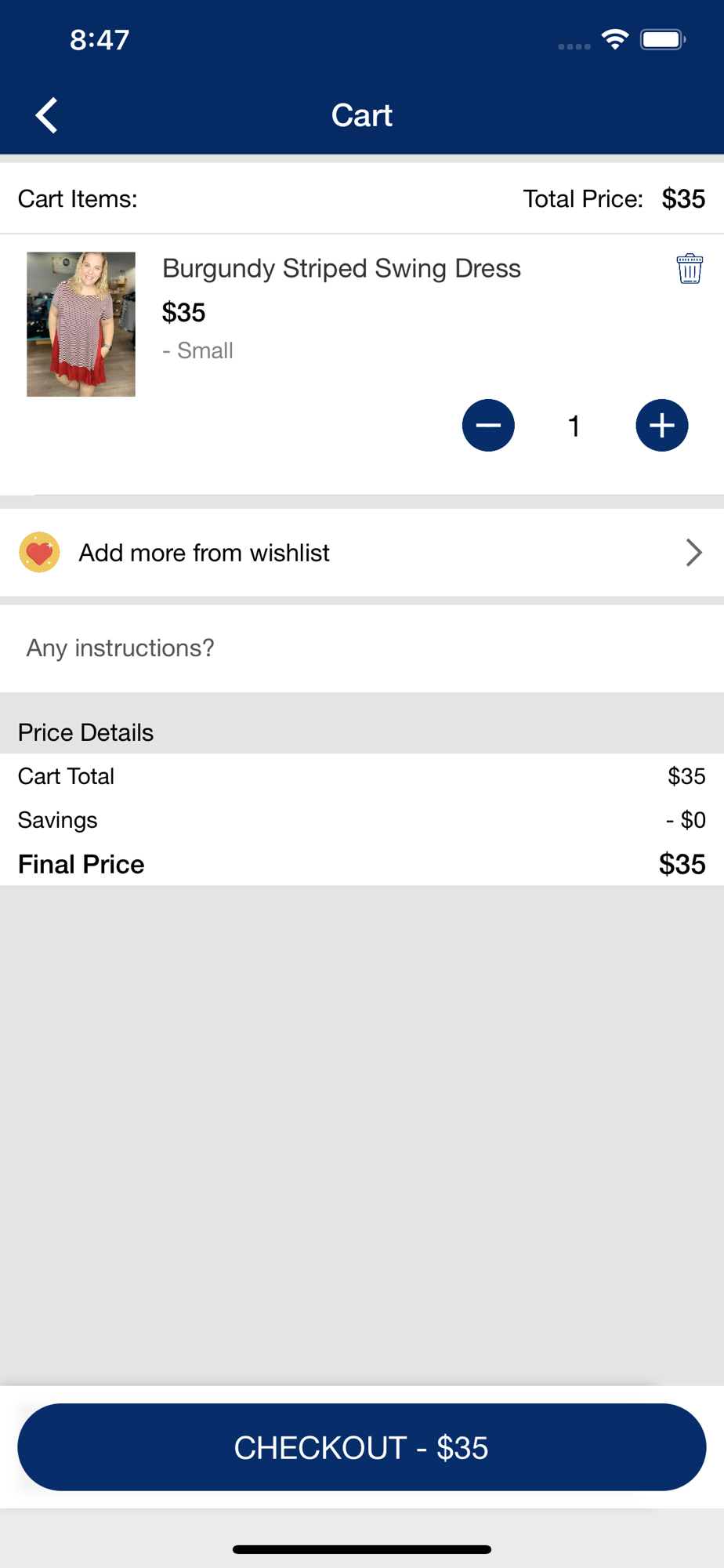Tap the battery status icon
The image size is (724, 1568).
click(663, 39)
